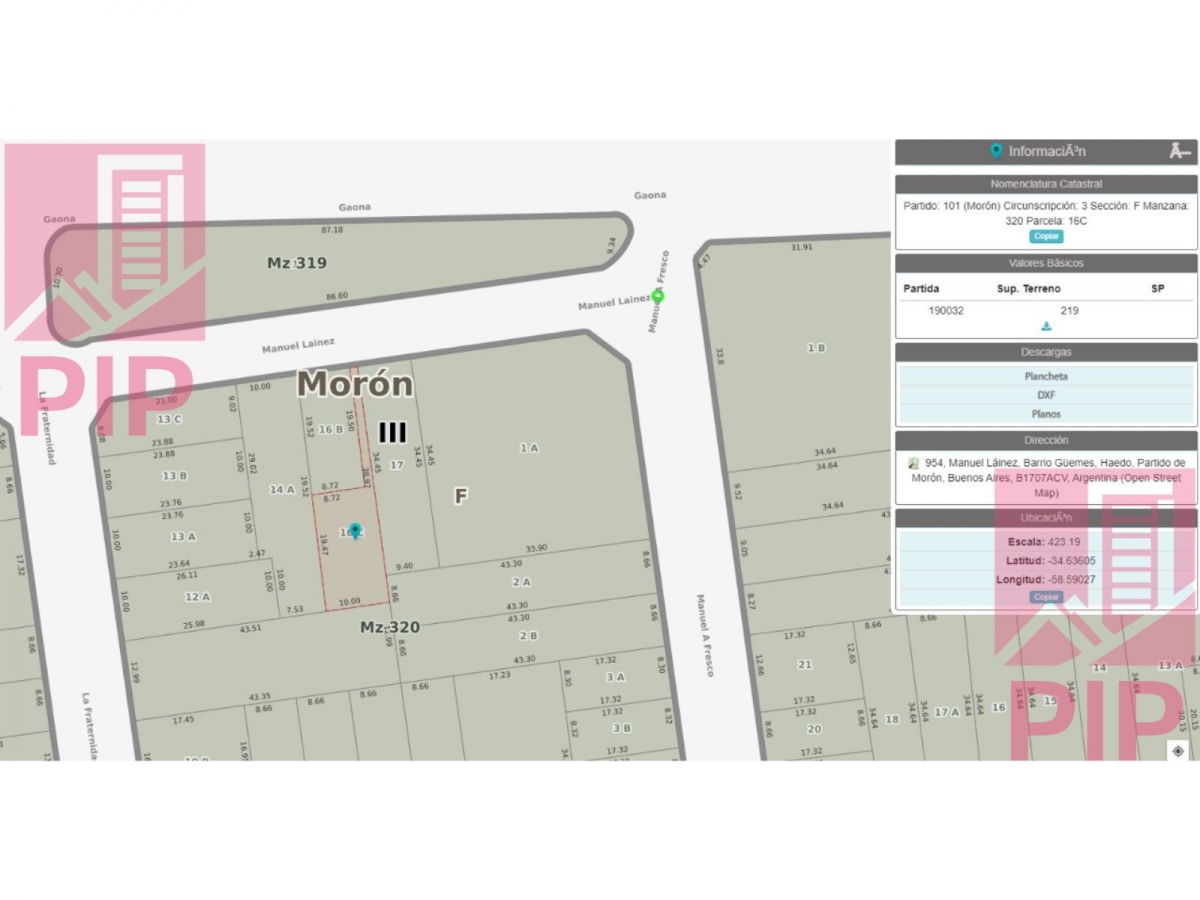The height and width of the screenshot is (900, 1200).
Task: Click the Longitud value -58.59027
Action: 1071,579
